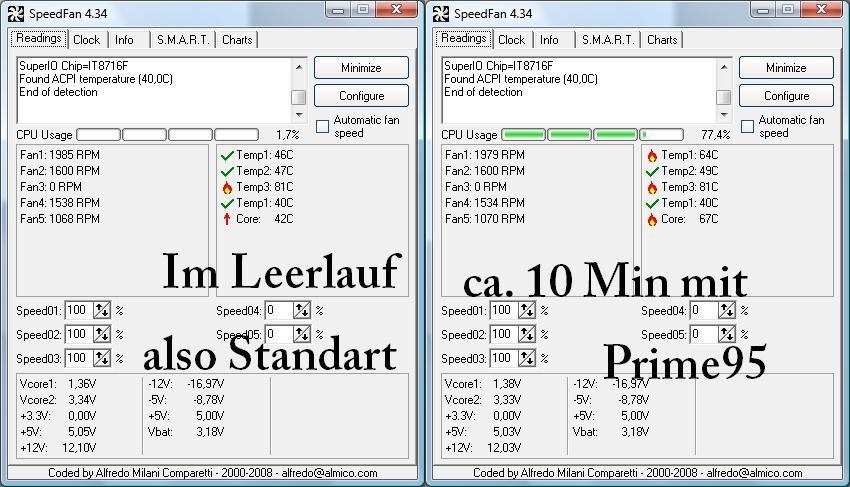This screenshot has height=487, width=850.
Task: Click Speed02 value field in right window
Action: click(504, 334)
